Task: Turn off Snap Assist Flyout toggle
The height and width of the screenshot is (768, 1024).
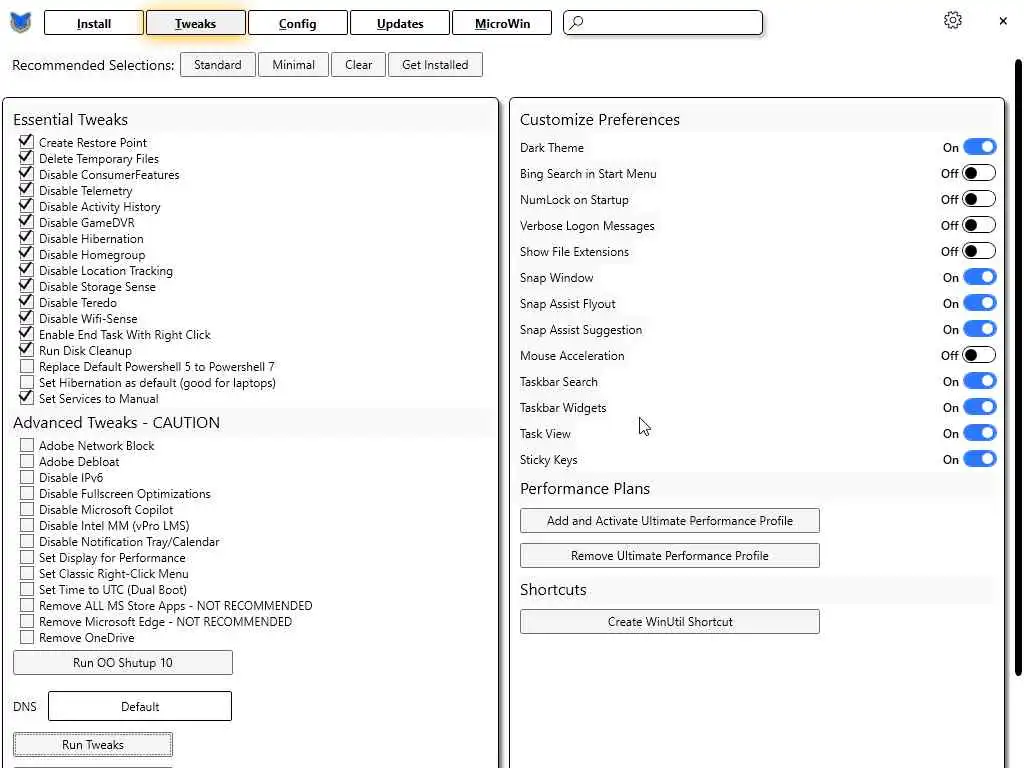Action: click(x=979, y=303)
